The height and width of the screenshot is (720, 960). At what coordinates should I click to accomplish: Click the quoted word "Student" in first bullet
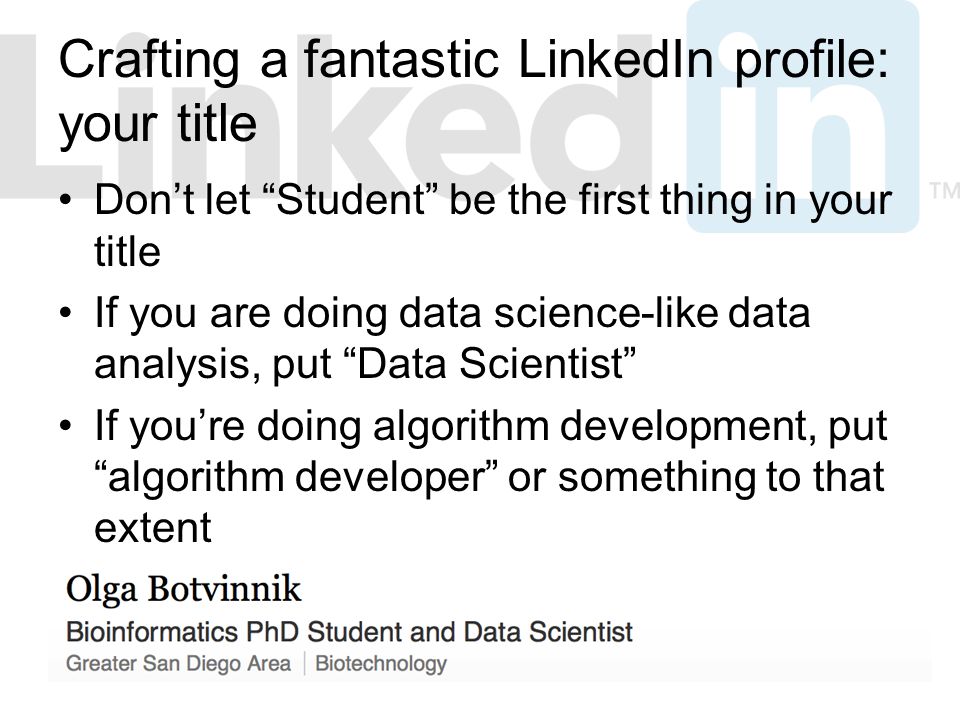point(352,200)
